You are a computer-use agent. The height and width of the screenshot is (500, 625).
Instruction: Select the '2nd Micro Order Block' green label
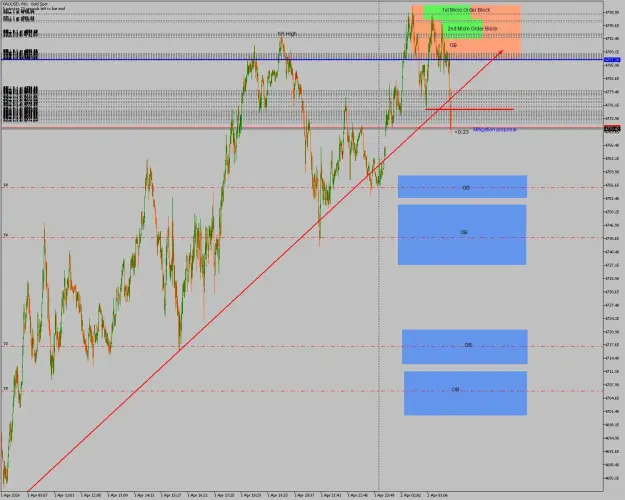472,29
